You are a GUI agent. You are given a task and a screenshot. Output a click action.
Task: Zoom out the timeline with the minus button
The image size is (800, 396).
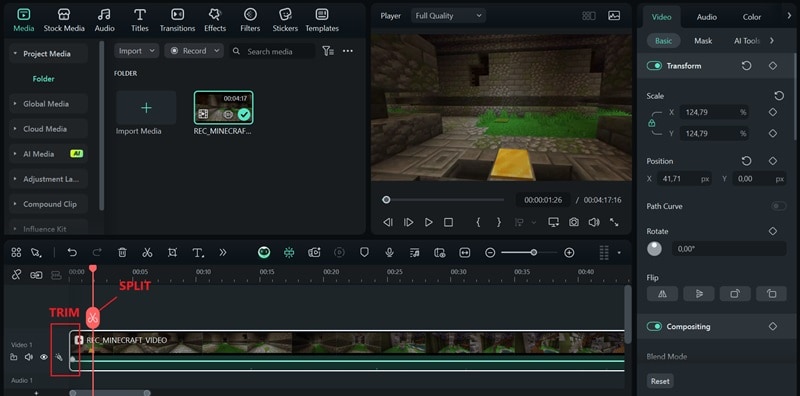[490, 253]
